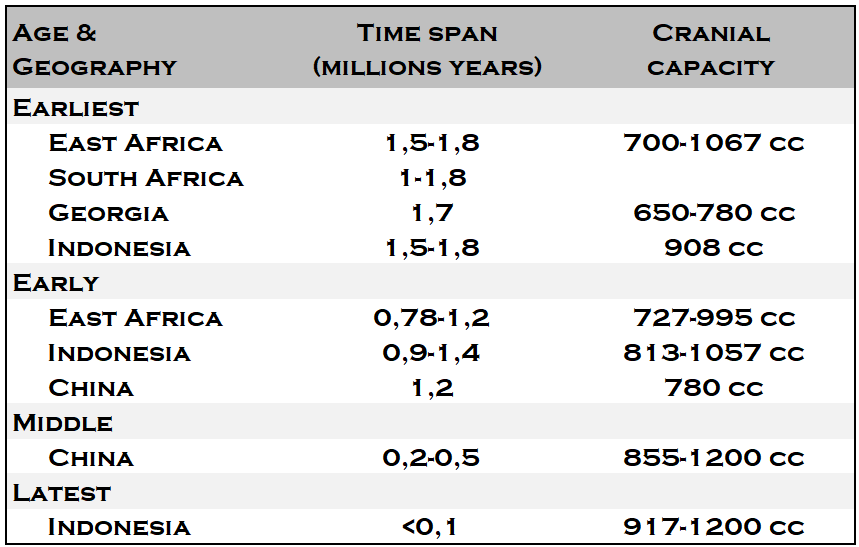Image resolution: width=859 pixels, height=547 pixels.
Task: Click the 813-1057 cc cell
Action: coord(713,353)
